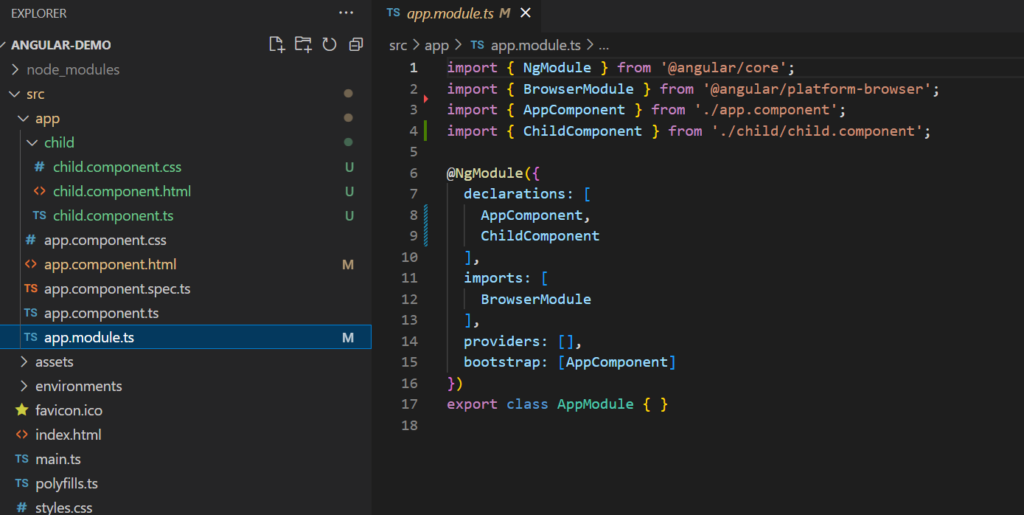Screen dimensions: 1024x515
Task: Collapse the app folder
Action: [24, 118]
